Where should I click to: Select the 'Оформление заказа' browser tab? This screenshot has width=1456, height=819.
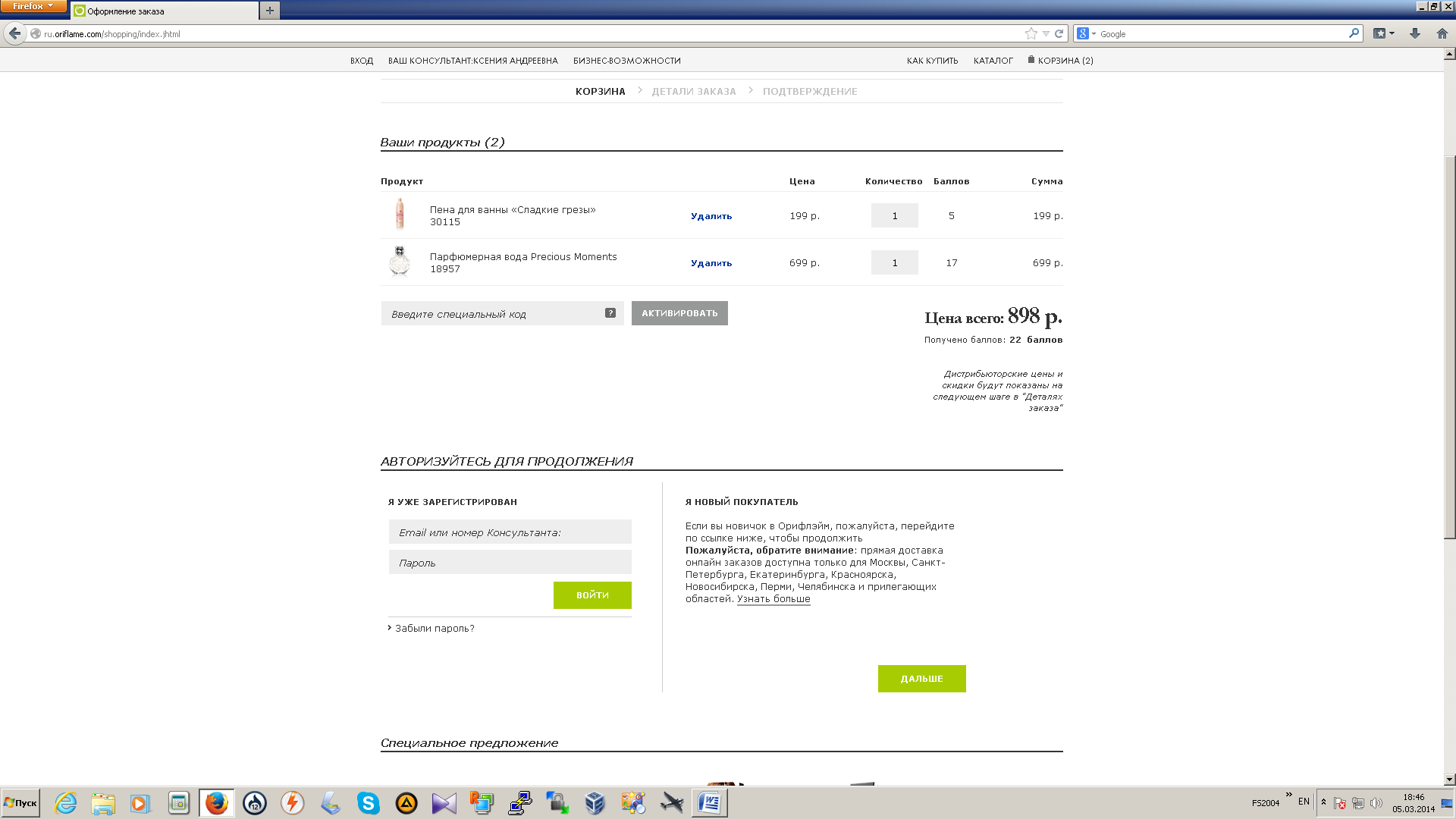165,11
